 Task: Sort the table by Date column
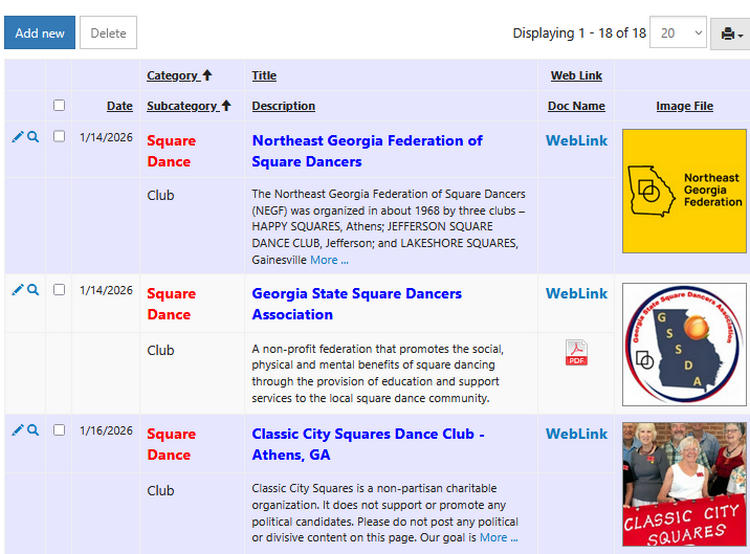[x=120, y=106]
